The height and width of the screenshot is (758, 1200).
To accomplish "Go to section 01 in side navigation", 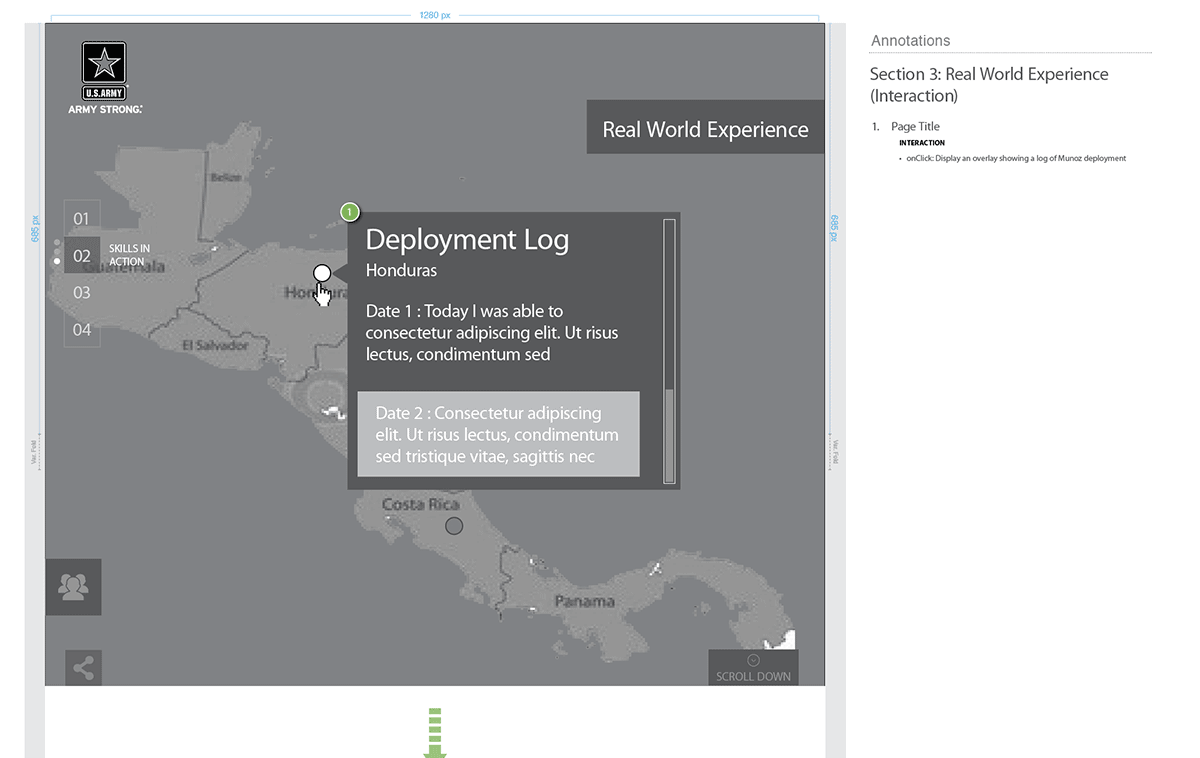I will point(82,218).
